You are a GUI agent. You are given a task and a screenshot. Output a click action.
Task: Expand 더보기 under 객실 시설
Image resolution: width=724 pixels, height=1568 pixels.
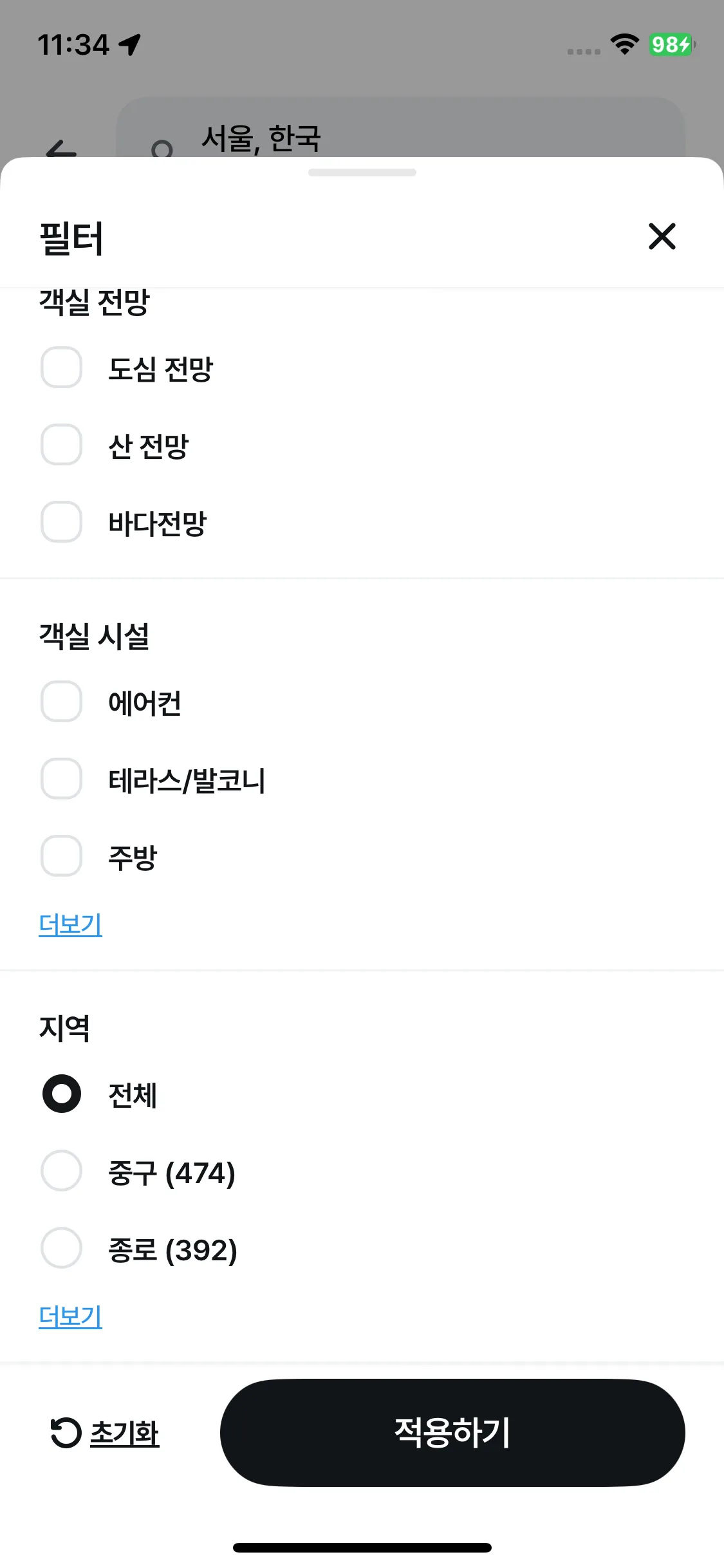[71, 924]
